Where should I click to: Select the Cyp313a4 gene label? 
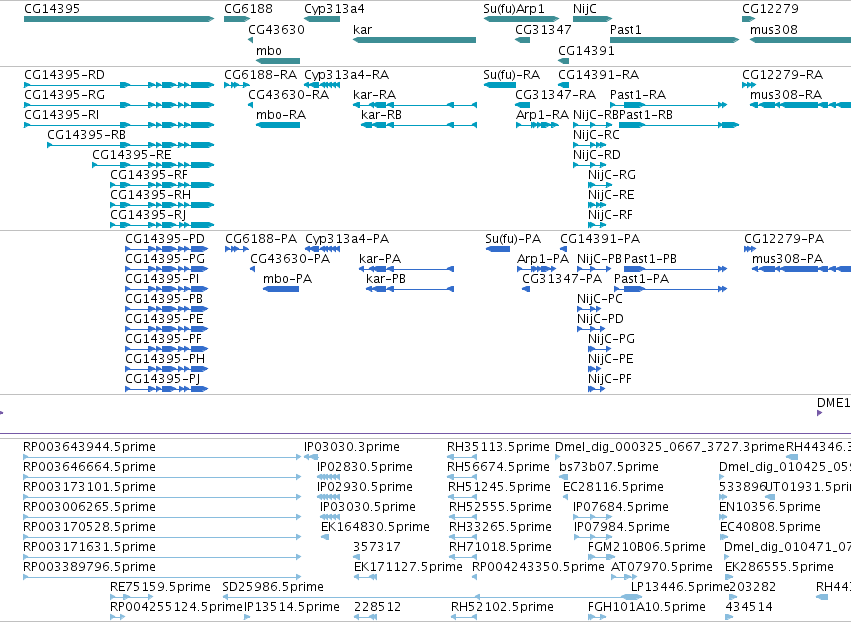334,9
